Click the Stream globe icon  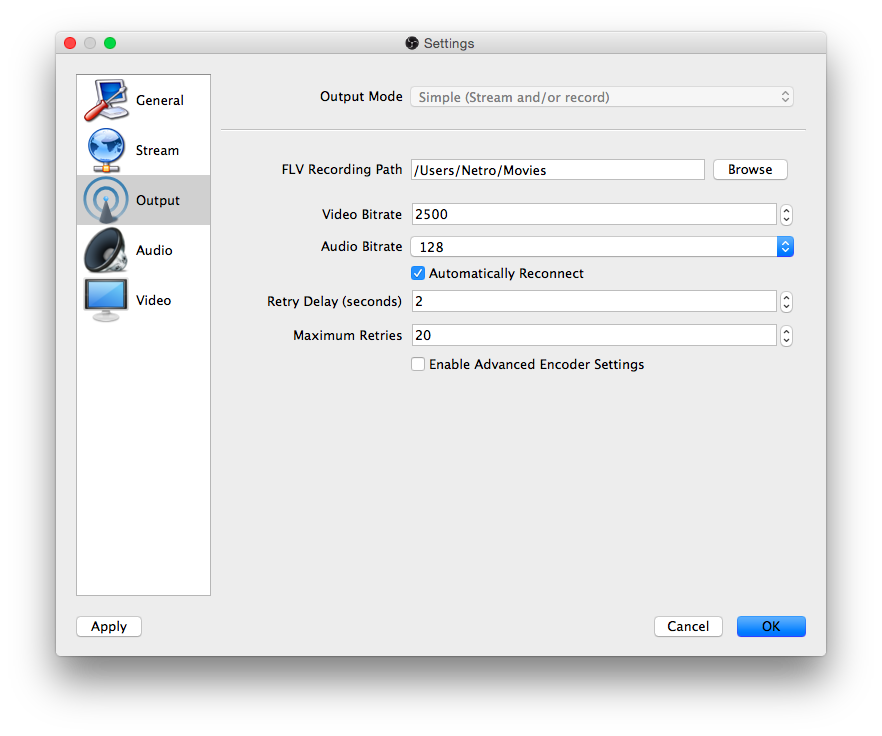point(106,150)
